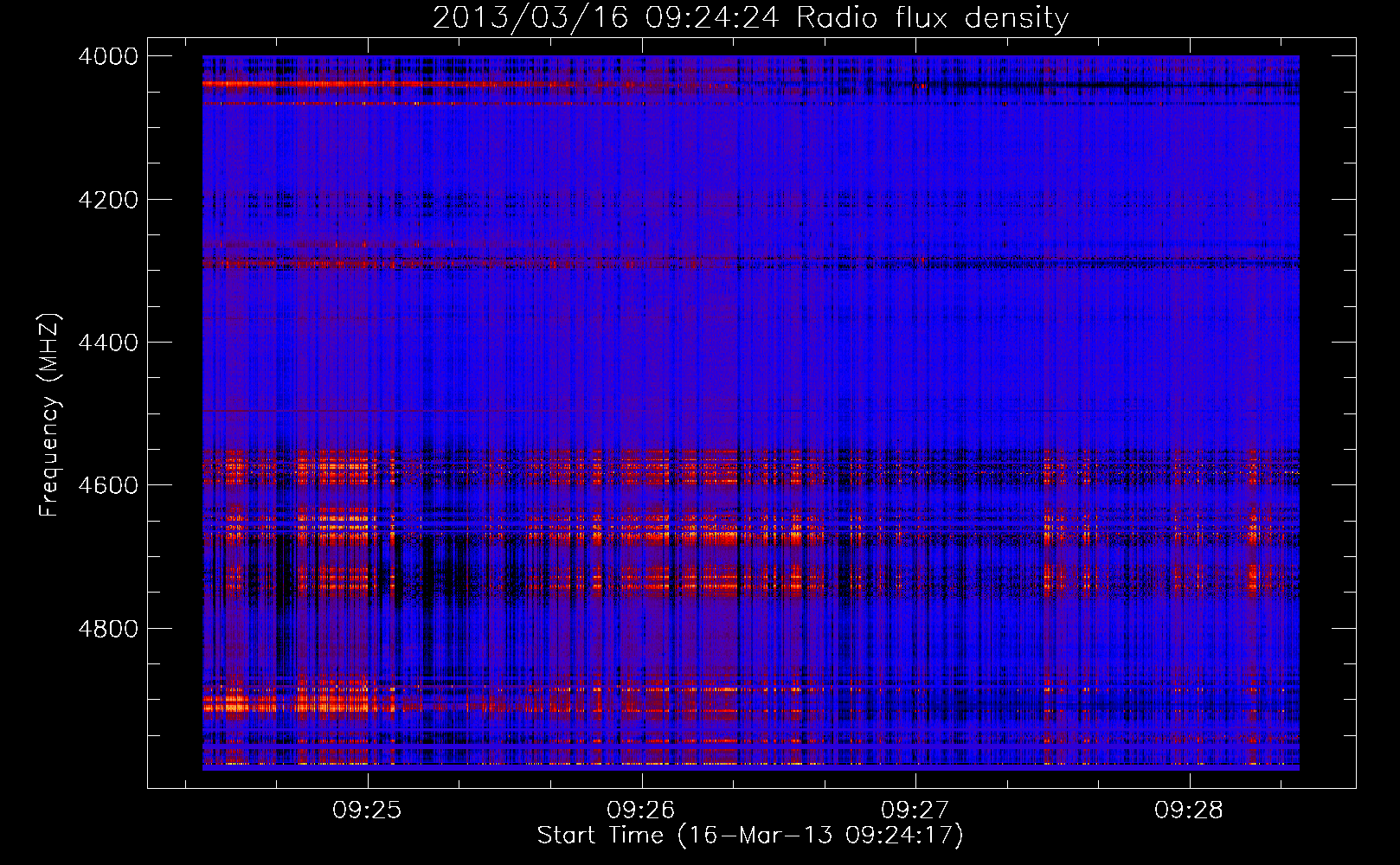Image resolution: width=1400 pixels, height=865 pixels.
Task: Click the '4200' frequency axis label
Action: 108,200
